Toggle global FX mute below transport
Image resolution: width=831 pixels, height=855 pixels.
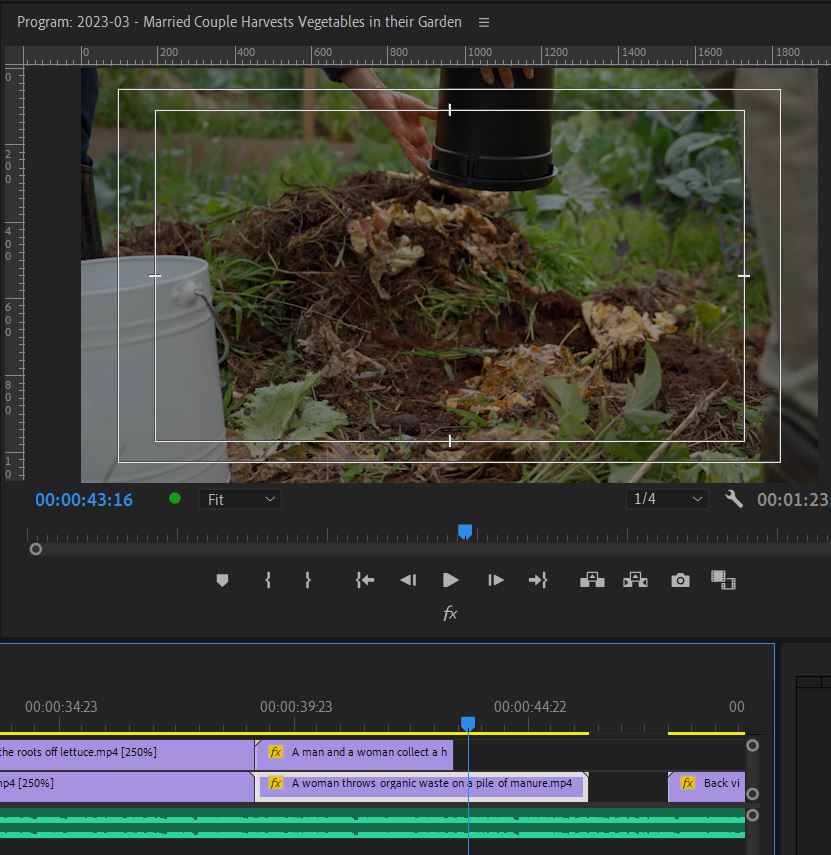pyautogui.click(x=450, y=613)
